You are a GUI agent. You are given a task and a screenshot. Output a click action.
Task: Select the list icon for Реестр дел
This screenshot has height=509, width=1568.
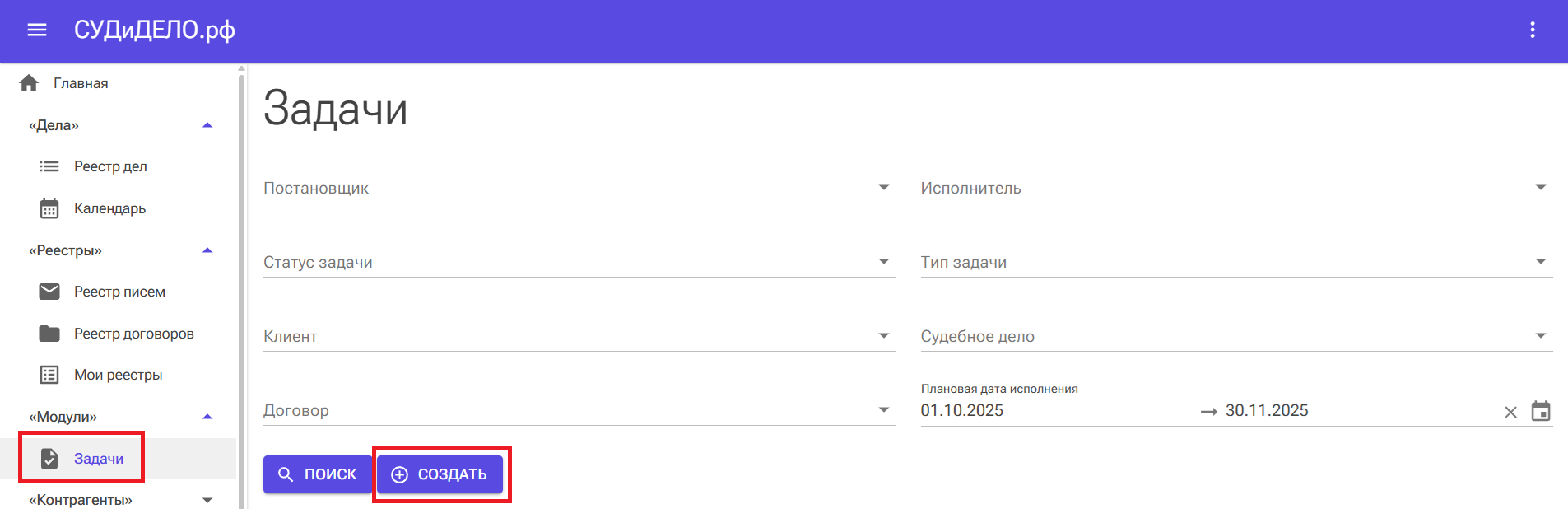[49, 166]
